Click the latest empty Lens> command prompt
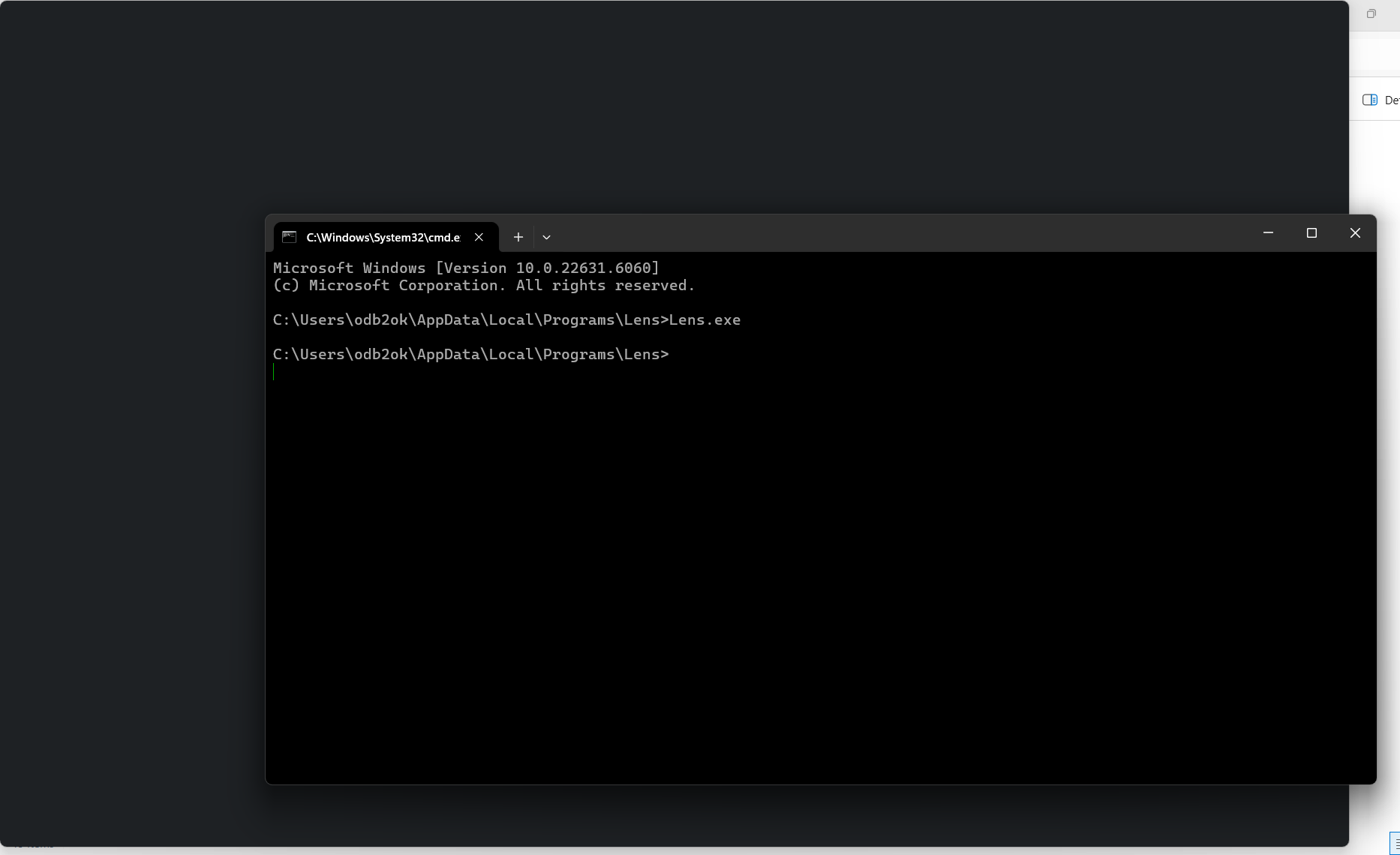The image size is (1400, 855). [470, 355]
